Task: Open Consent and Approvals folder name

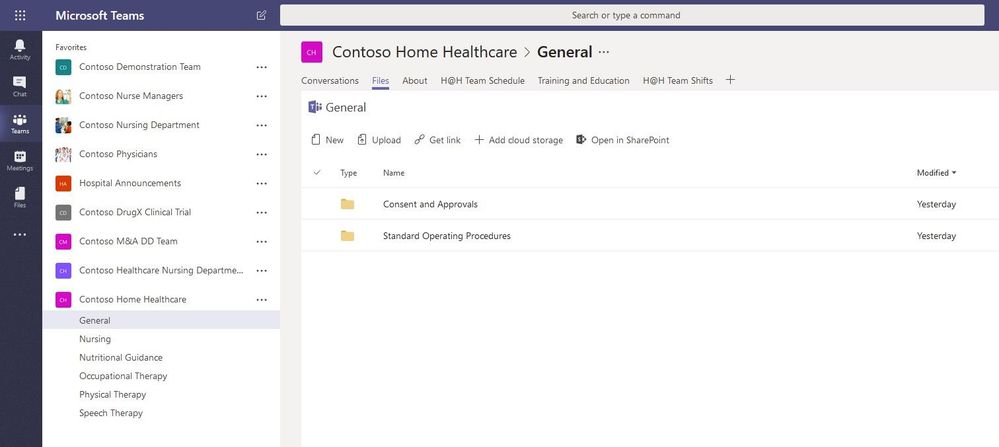Action: [x=430, y=204]
